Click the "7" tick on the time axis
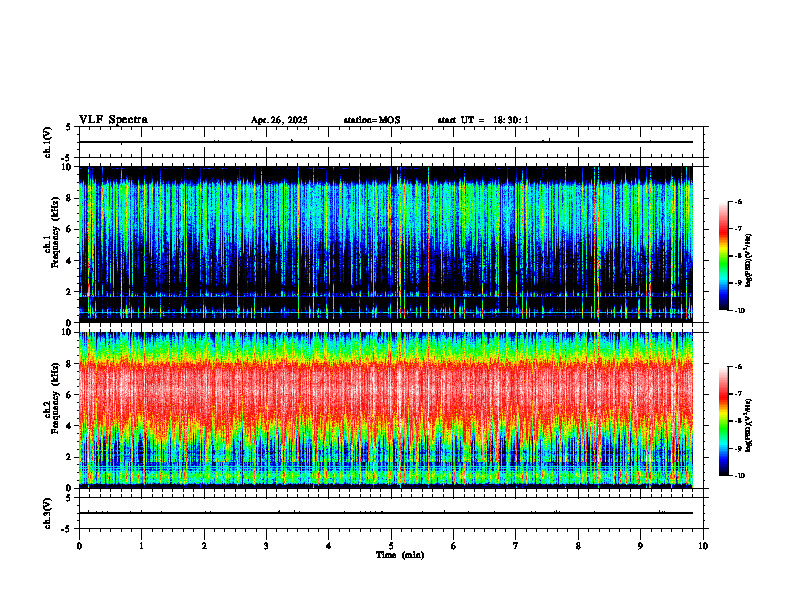 pyautogui.click(x=516, y=546)
